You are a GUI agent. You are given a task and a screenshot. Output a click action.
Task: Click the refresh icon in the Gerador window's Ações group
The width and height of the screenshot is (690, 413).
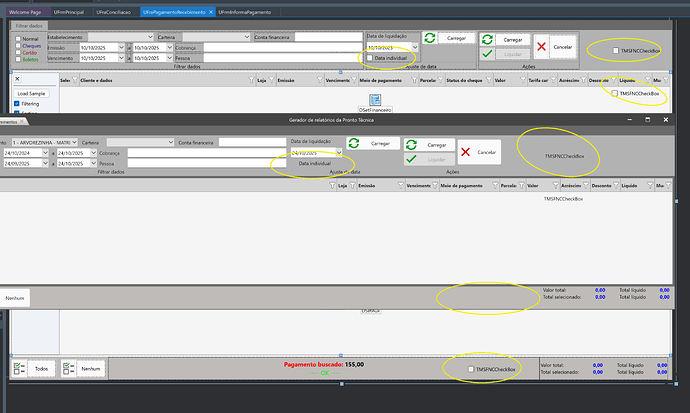pyautogui.click(x=412, y=144)
